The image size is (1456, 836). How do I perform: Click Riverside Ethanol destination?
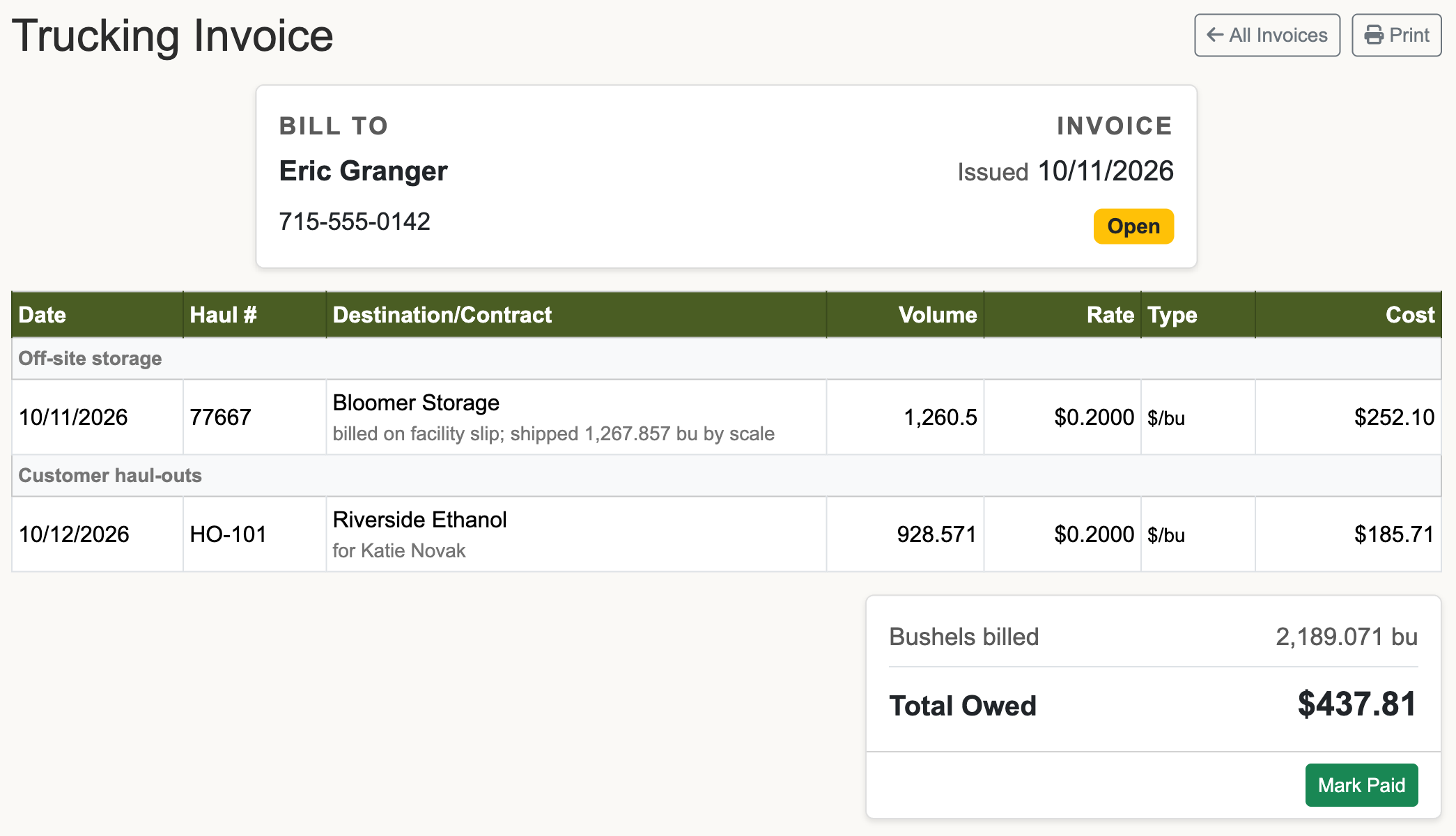(419, 520)
